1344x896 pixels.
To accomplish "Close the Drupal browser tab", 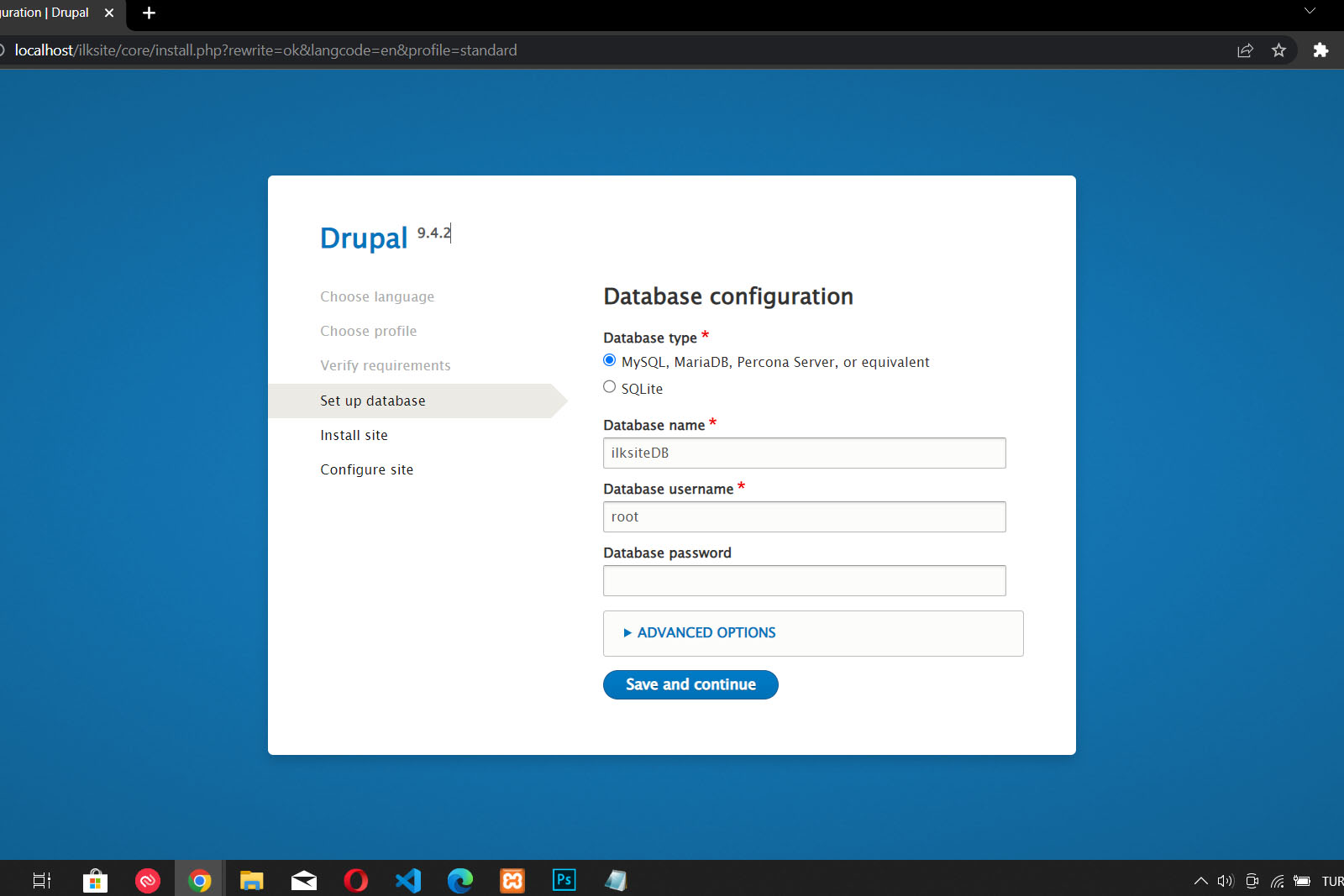I will point(109,13).
